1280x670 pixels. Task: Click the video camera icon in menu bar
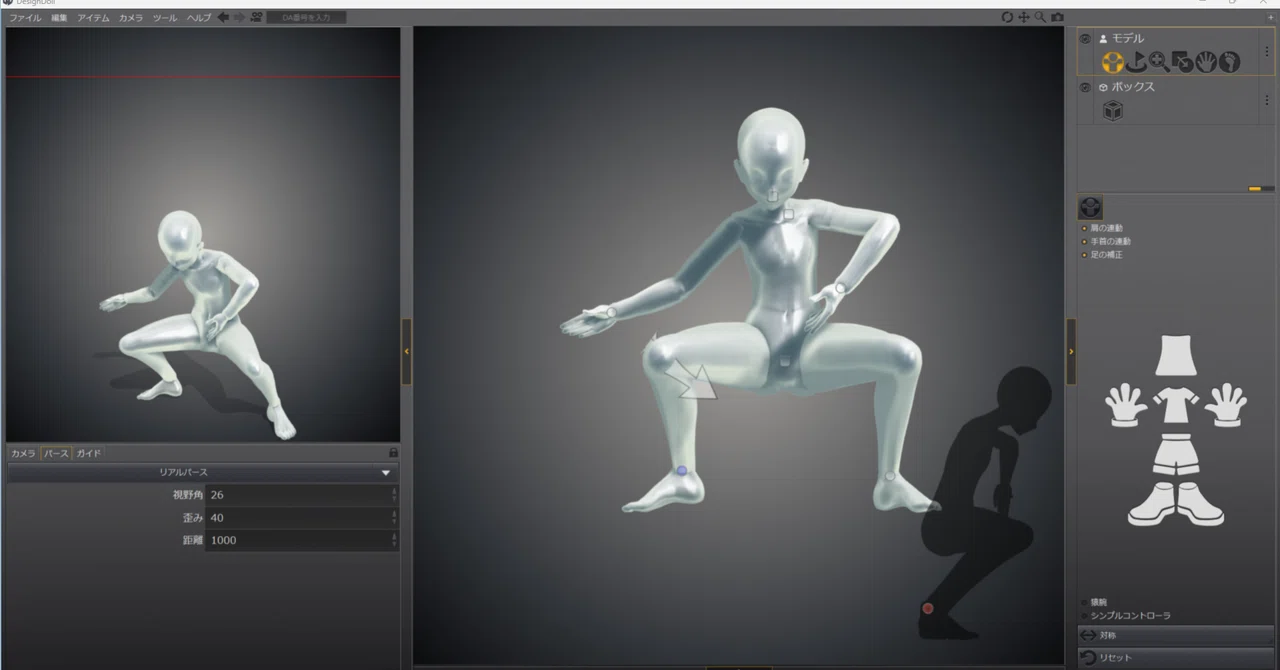[257, 17]
